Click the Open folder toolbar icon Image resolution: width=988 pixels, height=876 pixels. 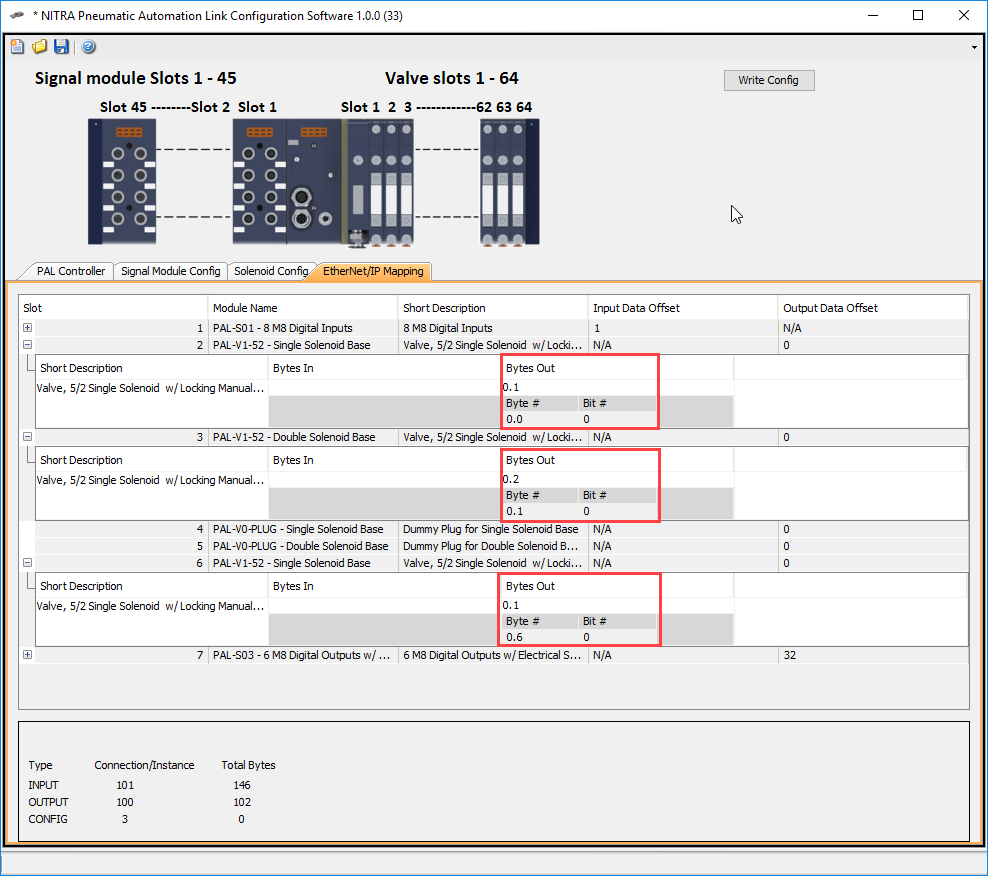click(39, 47)
